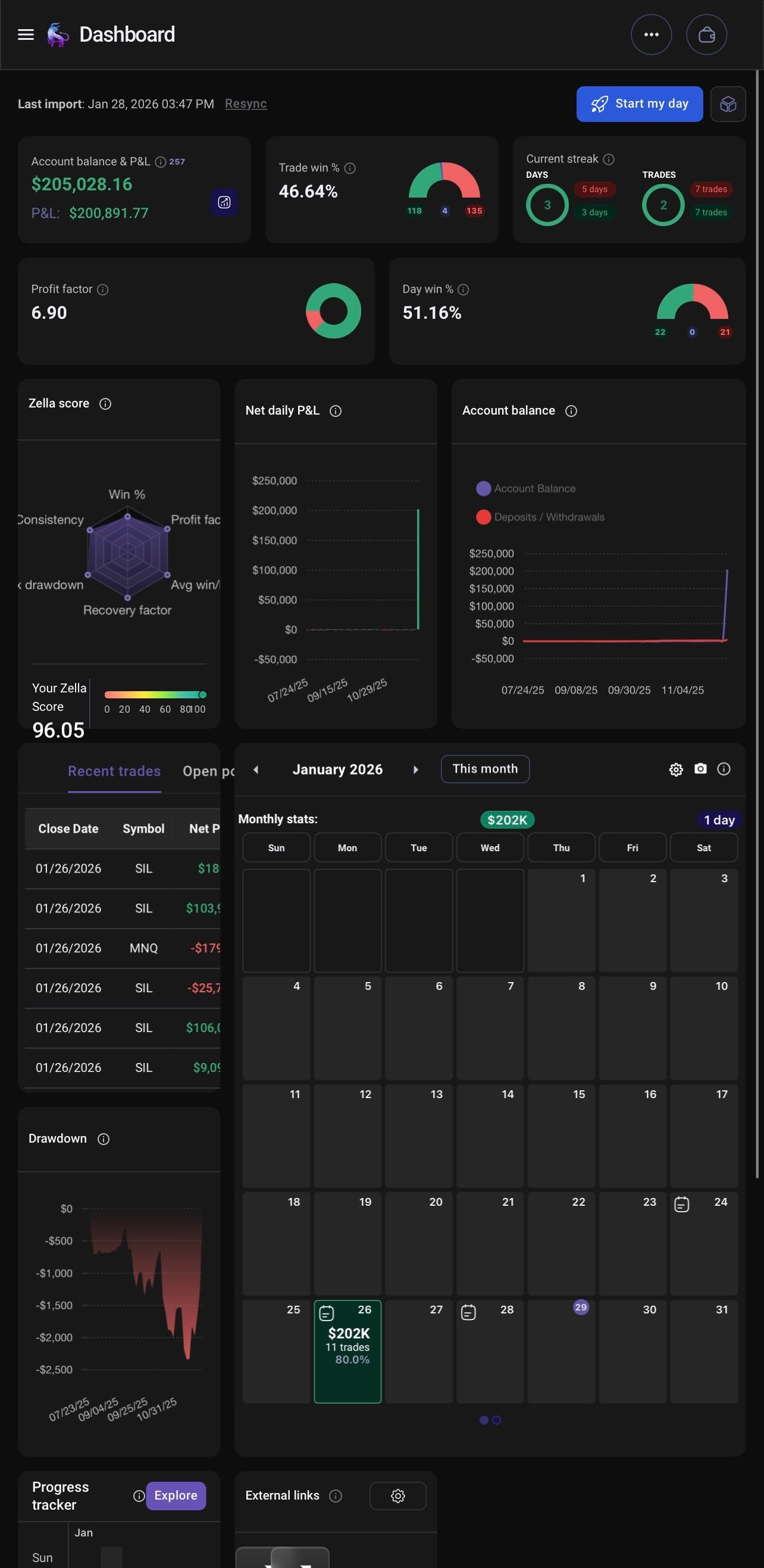
Task: Toggle the Account Balance legend series
Action: (526, 488)
